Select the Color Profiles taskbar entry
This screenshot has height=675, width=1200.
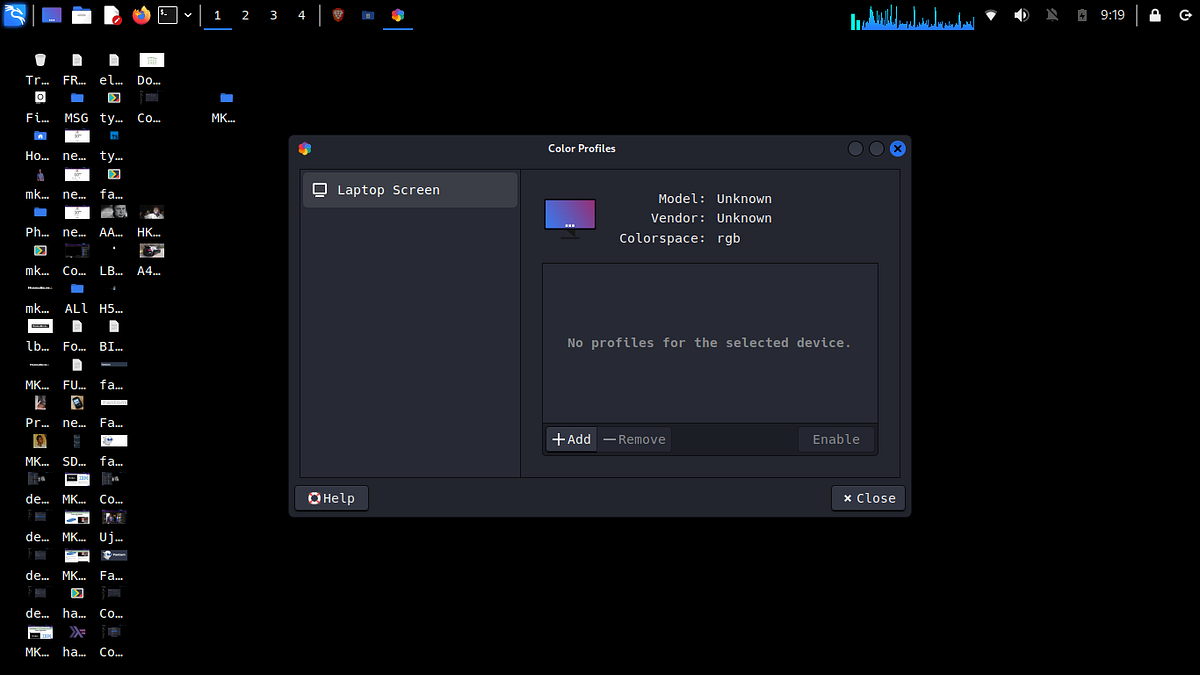pos(398,15)
